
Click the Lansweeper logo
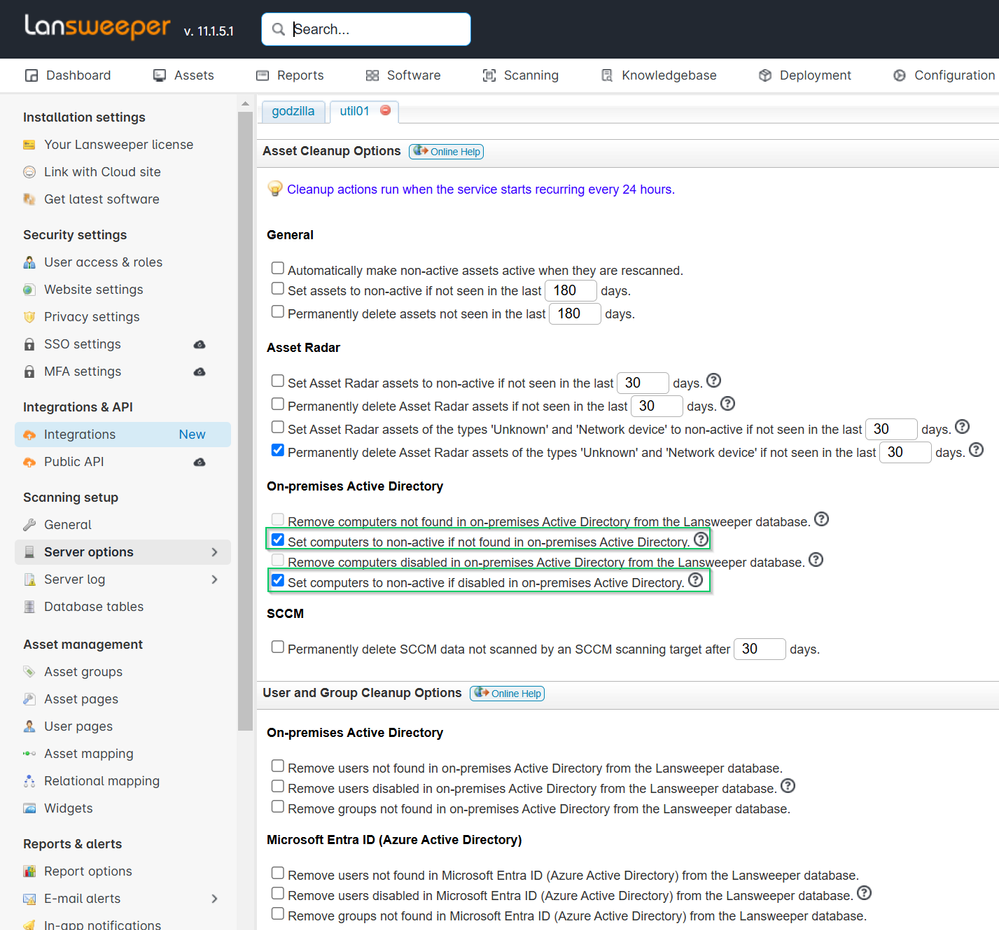97,28
